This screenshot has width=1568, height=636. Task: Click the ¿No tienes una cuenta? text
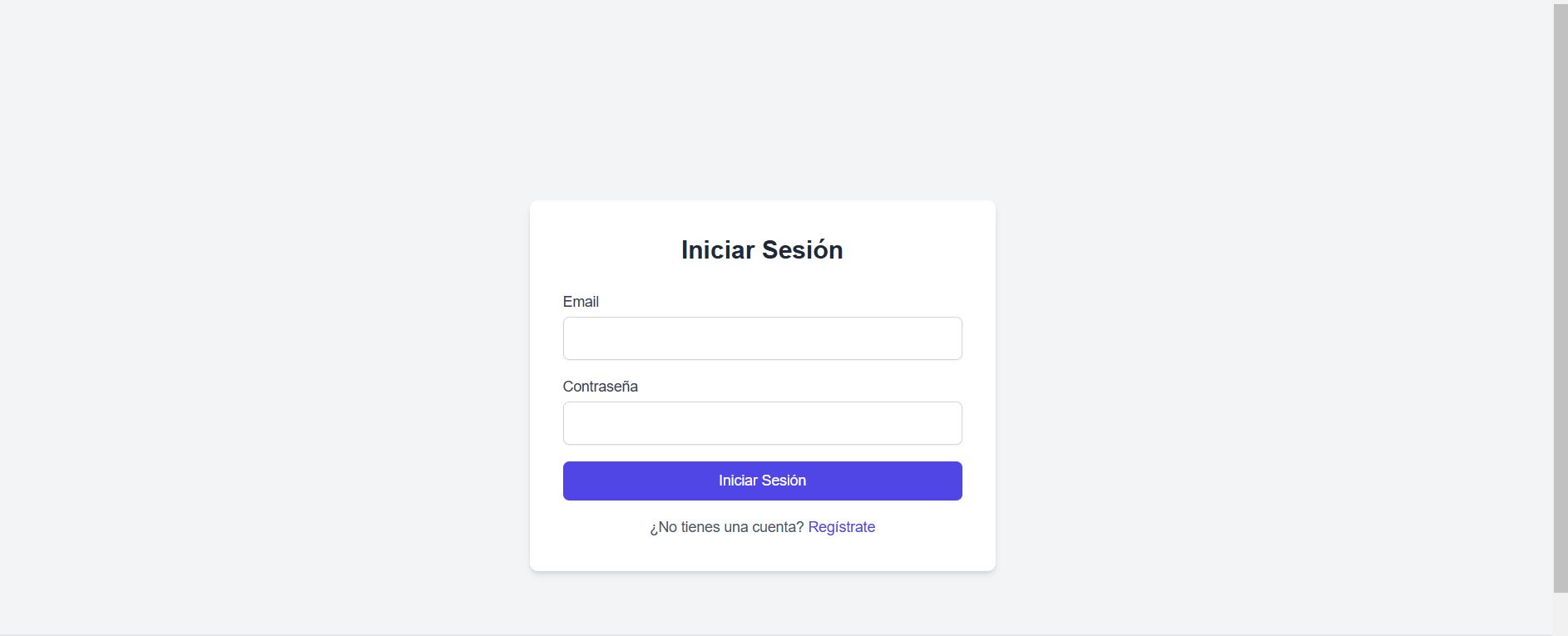pyautogui.click(x=725, y=526)
